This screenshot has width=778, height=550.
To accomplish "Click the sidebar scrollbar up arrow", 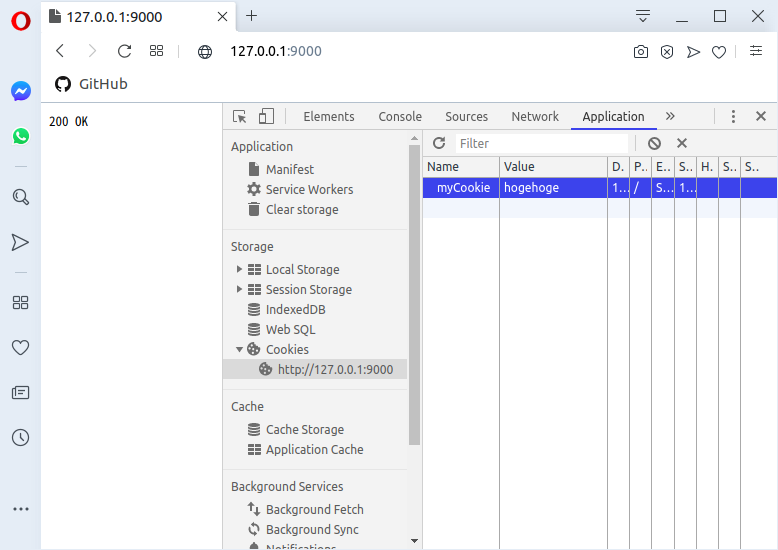I will click(x=415, y=138).
